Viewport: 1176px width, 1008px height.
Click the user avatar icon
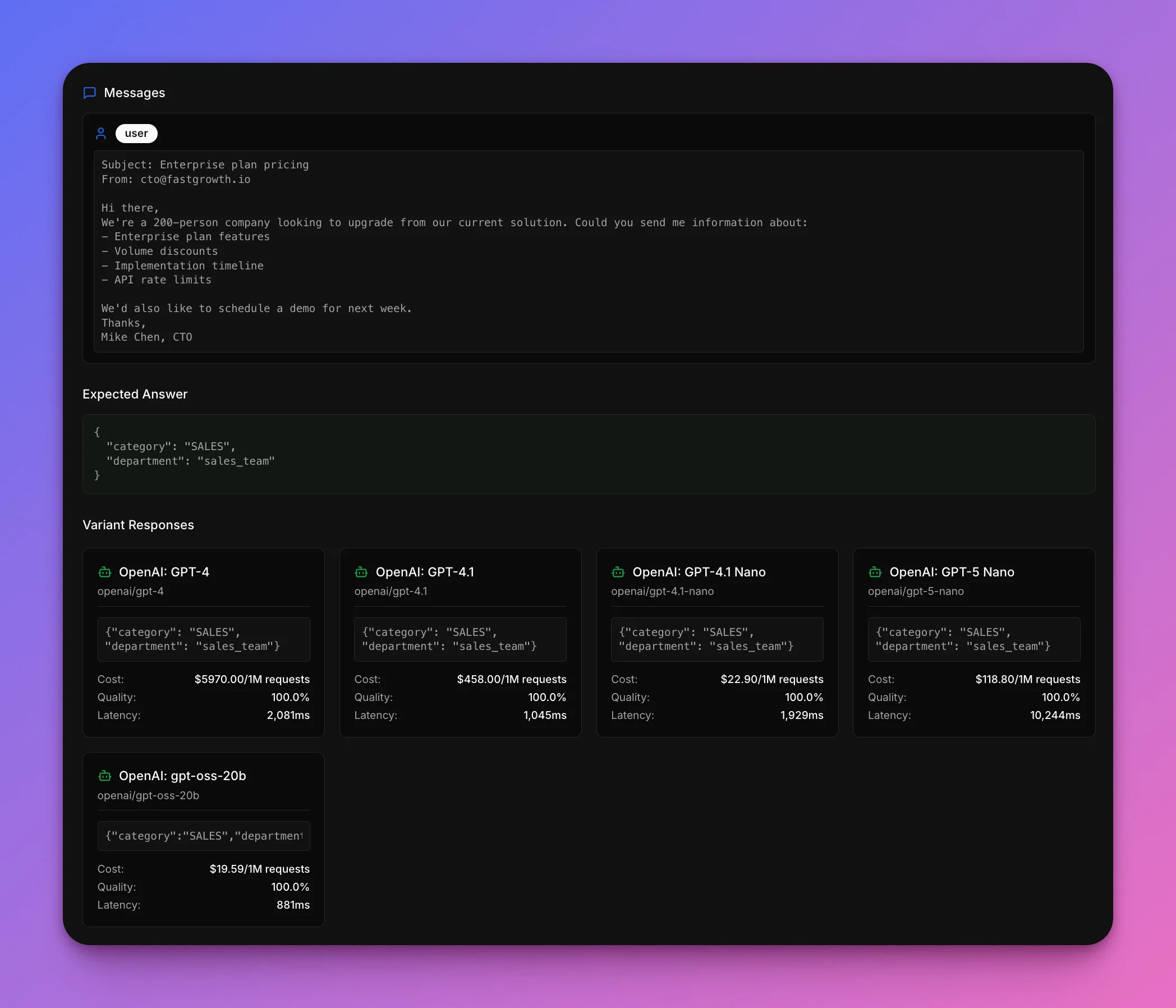(x=101, y=134)
